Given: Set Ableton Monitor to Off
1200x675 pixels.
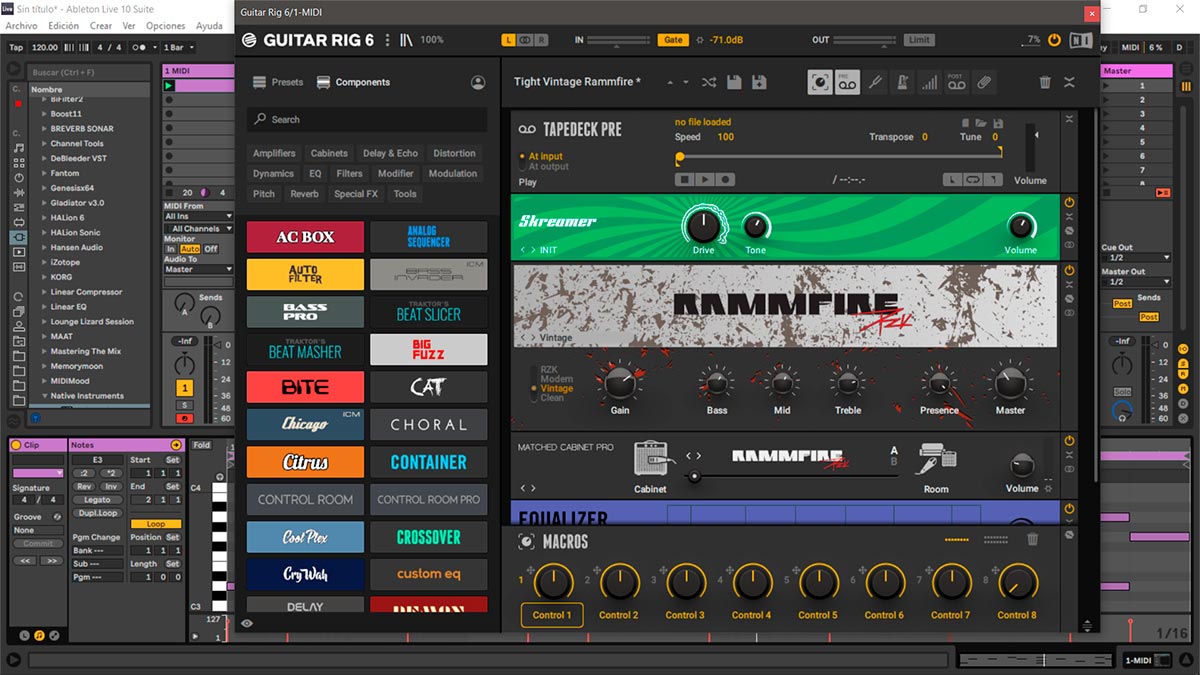Looking at the screenshot, I should coord(211,249).
